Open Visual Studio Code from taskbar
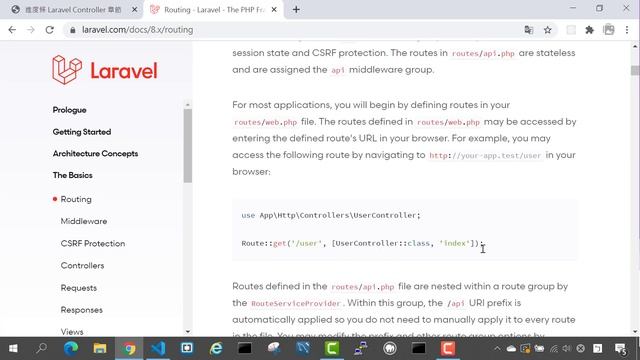This screenshot has width=640, height=360. pyautogui.click(x=158, y=349)
